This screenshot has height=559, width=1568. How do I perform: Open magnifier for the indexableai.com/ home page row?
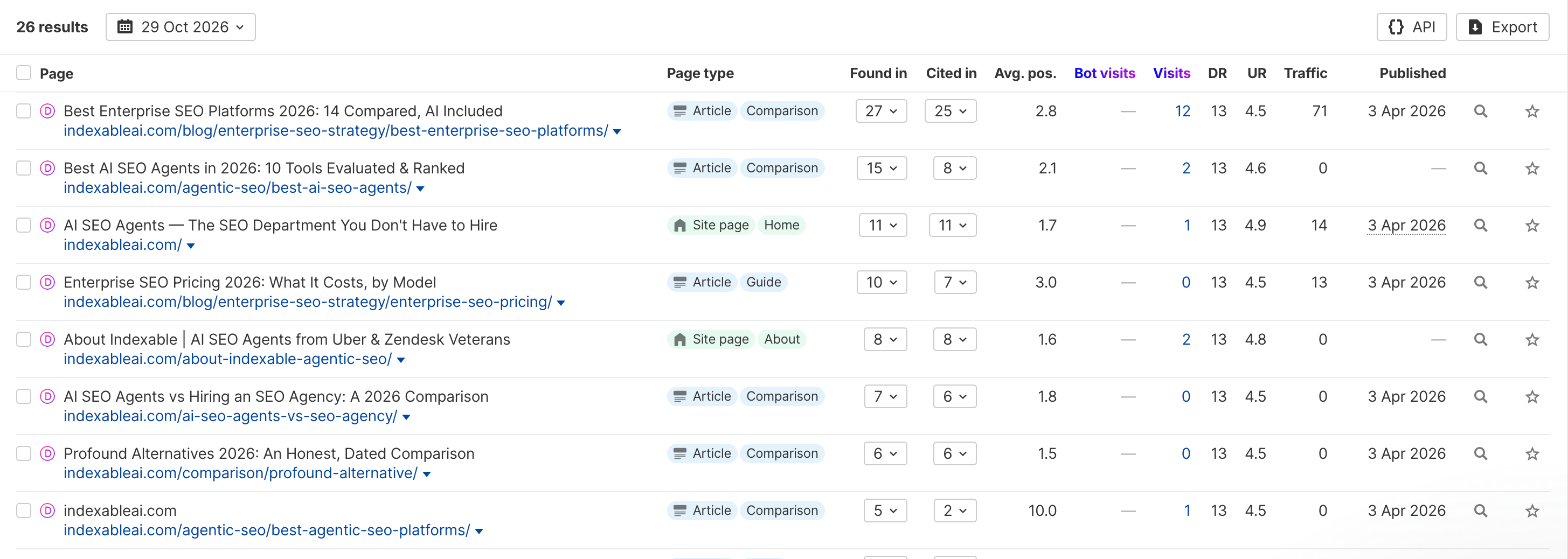[x=1481, y=225]
